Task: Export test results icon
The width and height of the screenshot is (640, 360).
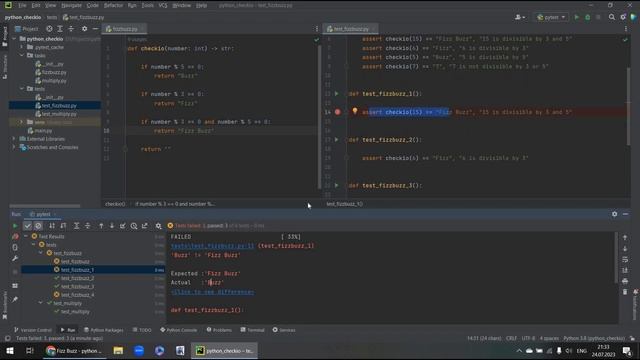Action: click(145, 226)
